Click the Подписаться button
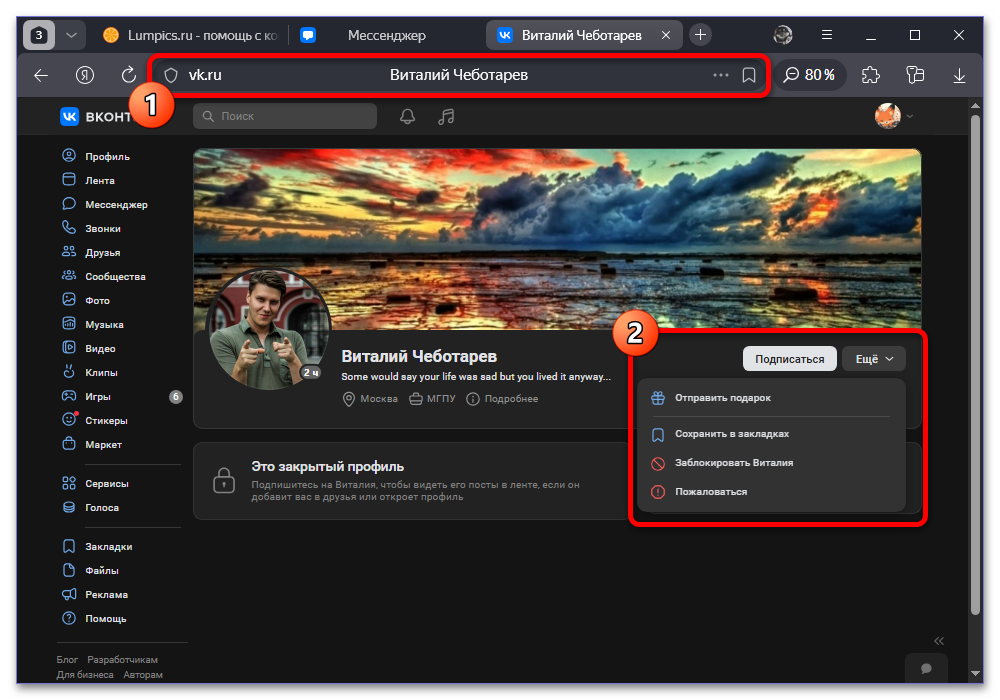 coord(790,359)
